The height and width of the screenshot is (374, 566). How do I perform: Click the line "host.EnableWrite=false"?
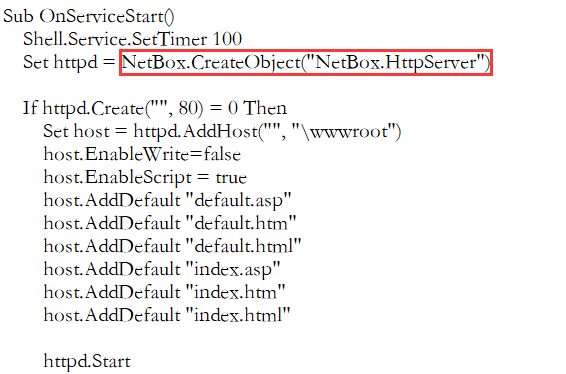click(x=142, y=154)
